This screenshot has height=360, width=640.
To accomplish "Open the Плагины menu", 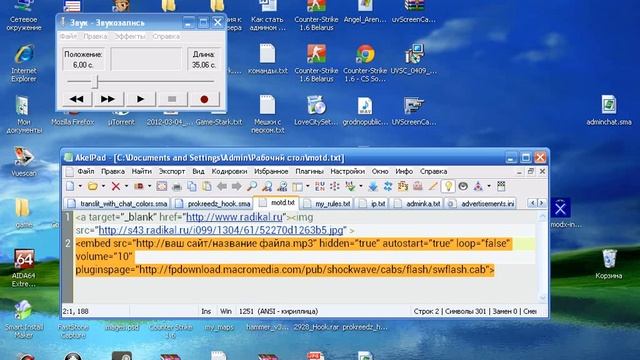I will [309, 171].
